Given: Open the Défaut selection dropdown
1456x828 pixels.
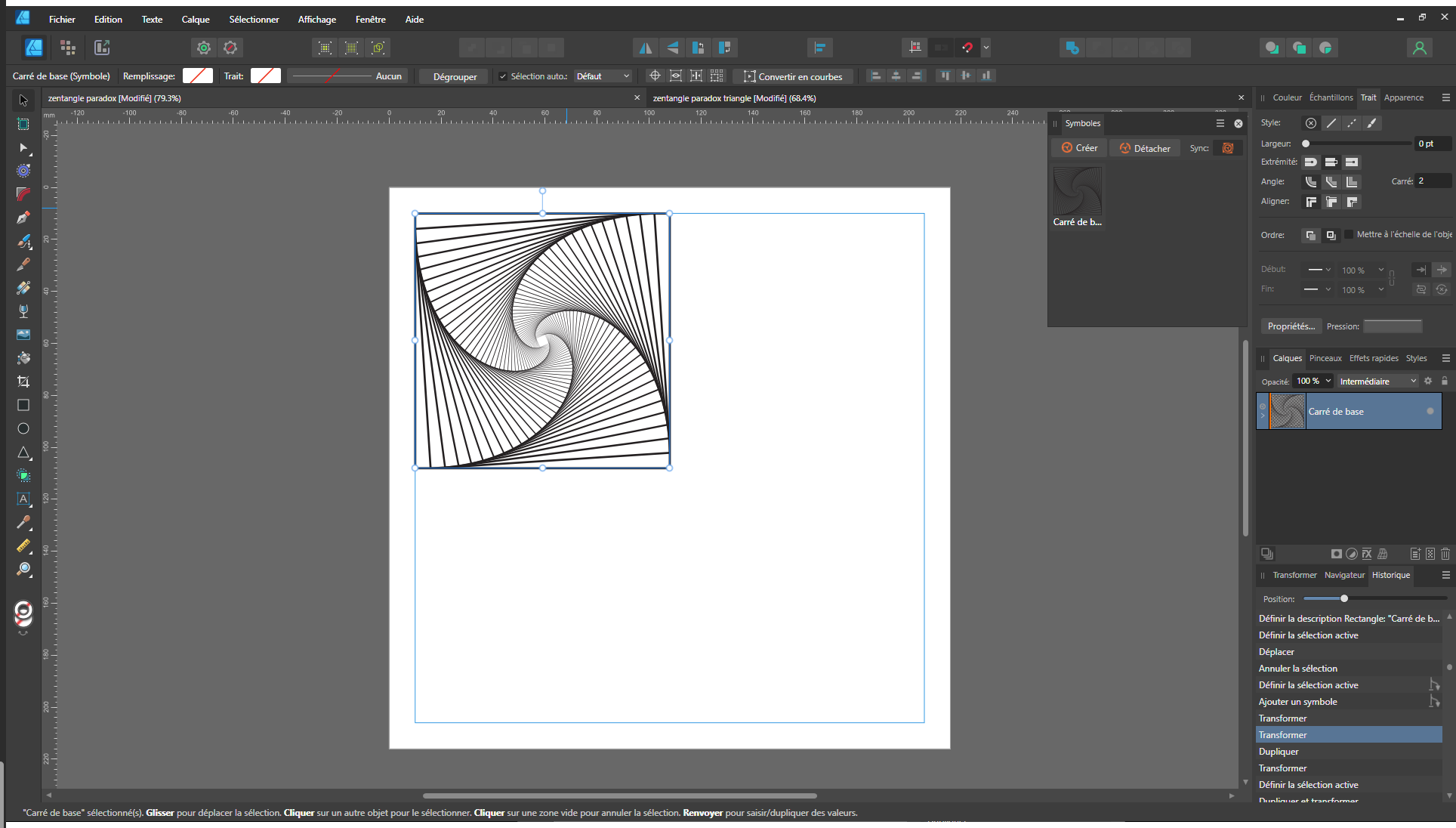Looking at the screenshot, I should click(603, 76).
